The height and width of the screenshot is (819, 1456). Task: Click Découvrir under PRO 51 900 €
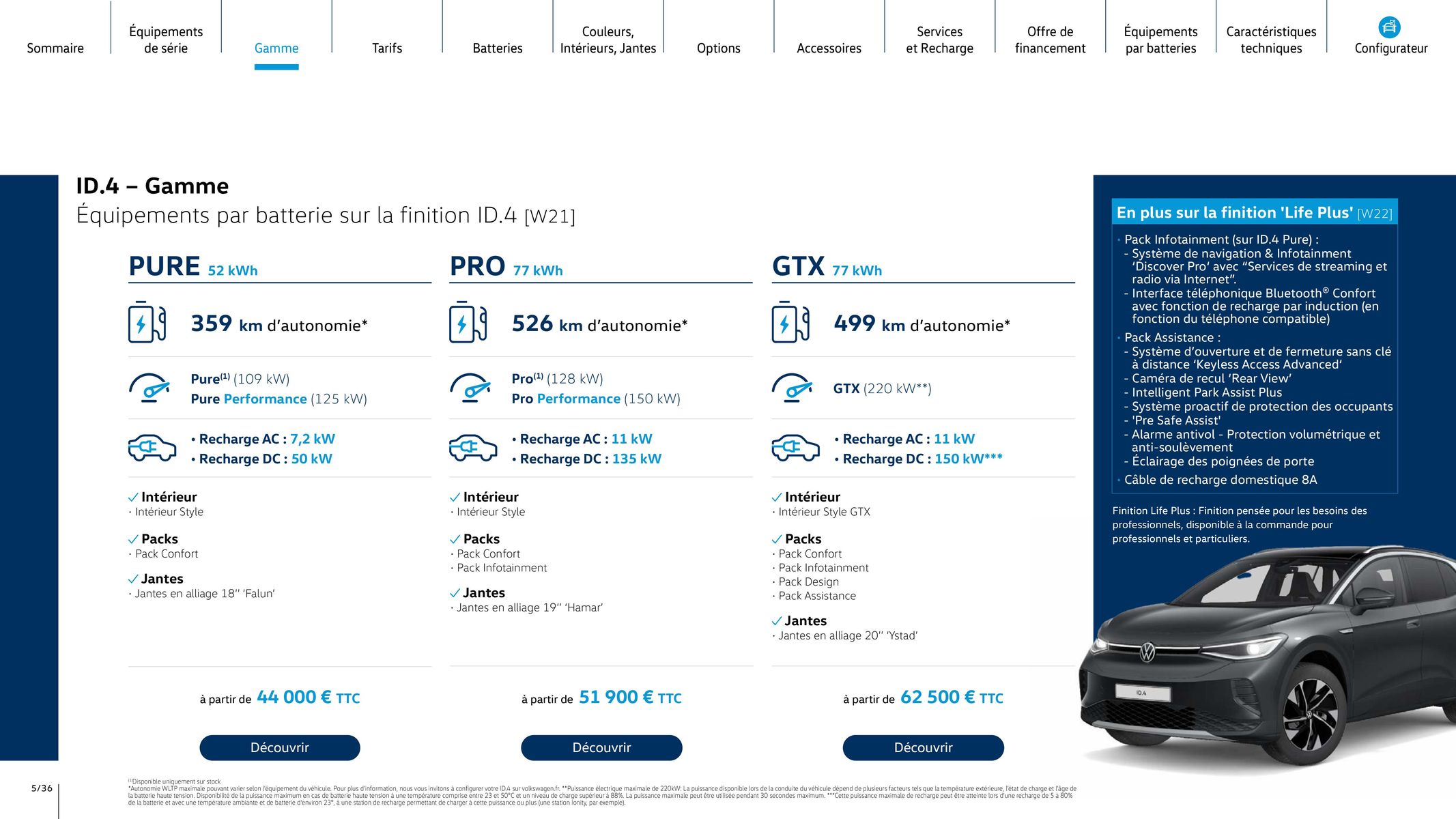601,747
